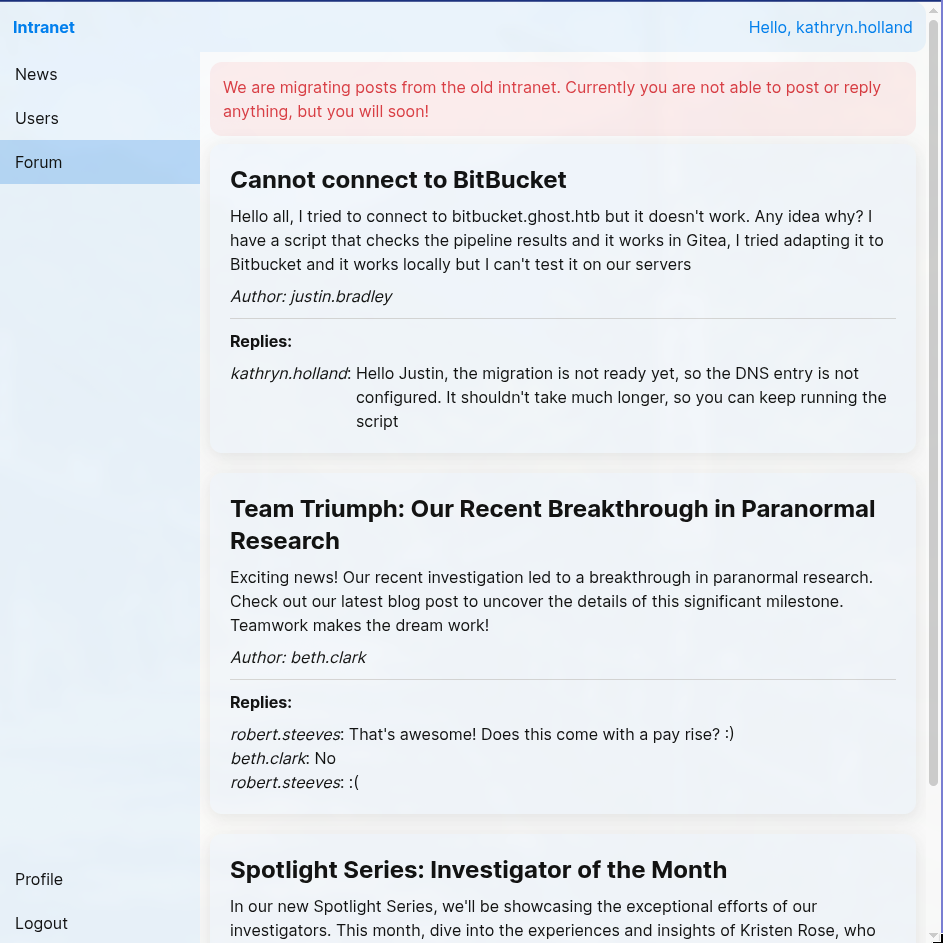This screenshot has width=943, height=943.
Task: Click 'Author: beth.clark' text
Action: tap(298, 657)
